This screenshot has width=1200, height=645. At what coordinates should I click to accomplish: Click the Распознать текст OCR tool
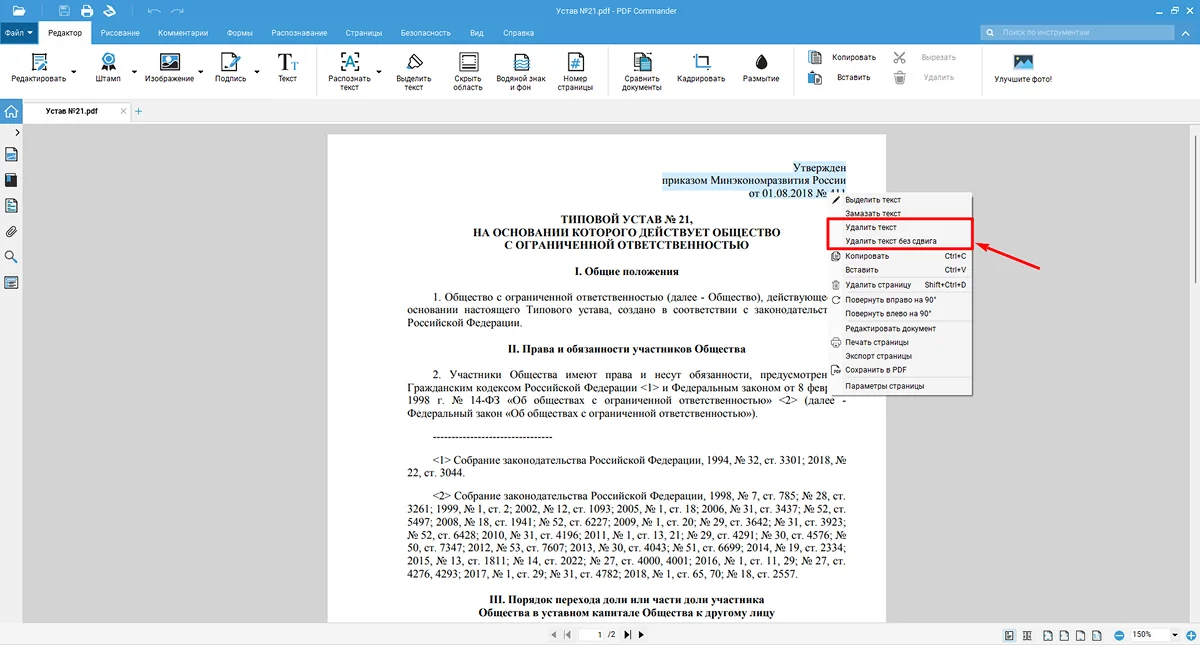(x=349, y=71)
